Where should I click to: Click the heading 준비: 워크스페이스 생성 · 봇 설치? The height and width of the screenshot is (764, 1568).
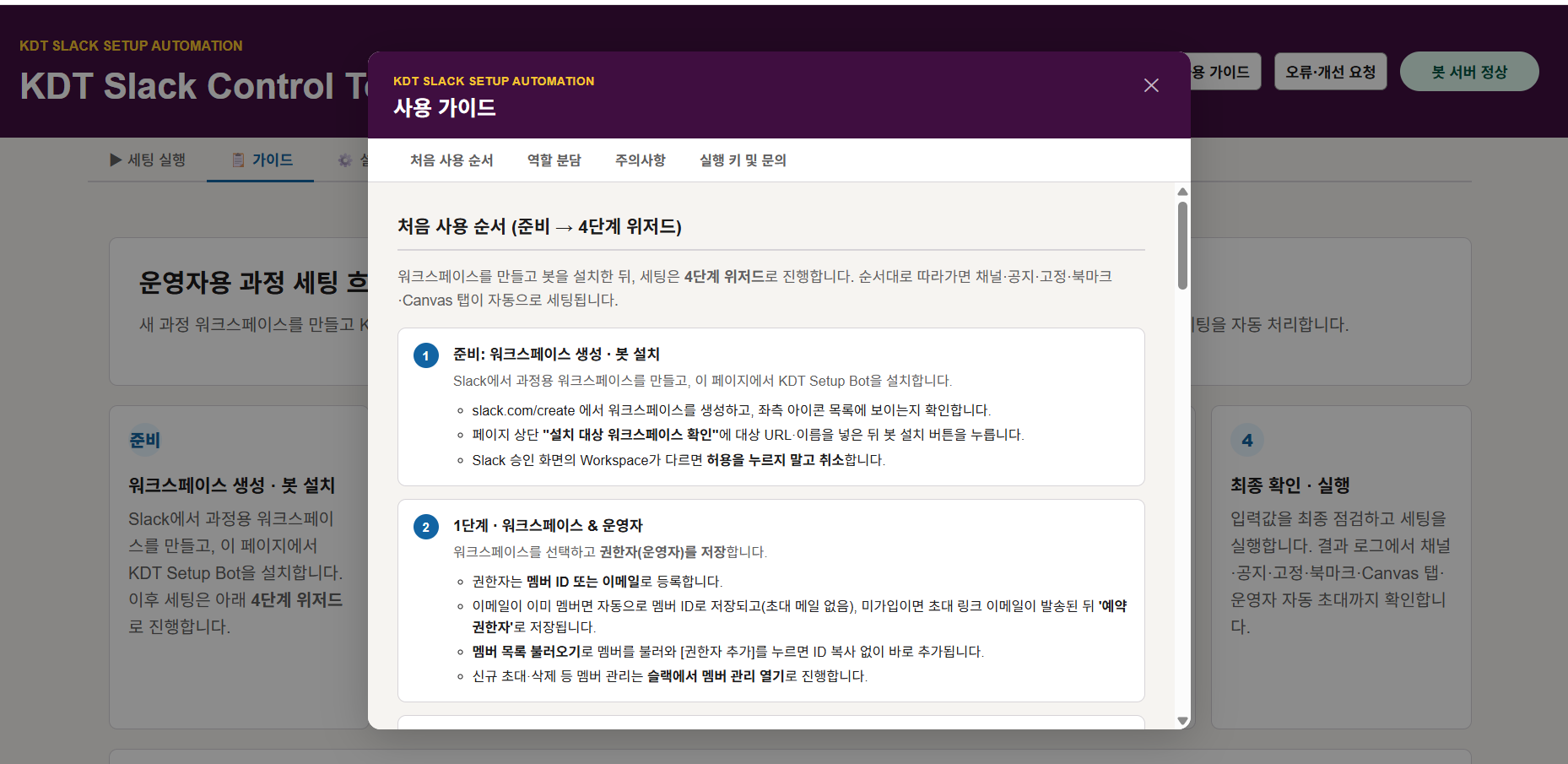tap(556, 354)
